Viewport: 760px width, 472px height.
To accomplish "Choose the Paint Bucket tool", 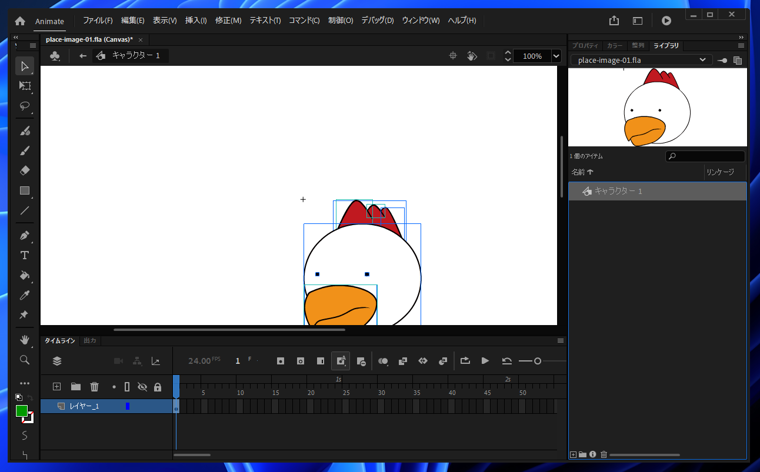I will (x=25, y=276).
